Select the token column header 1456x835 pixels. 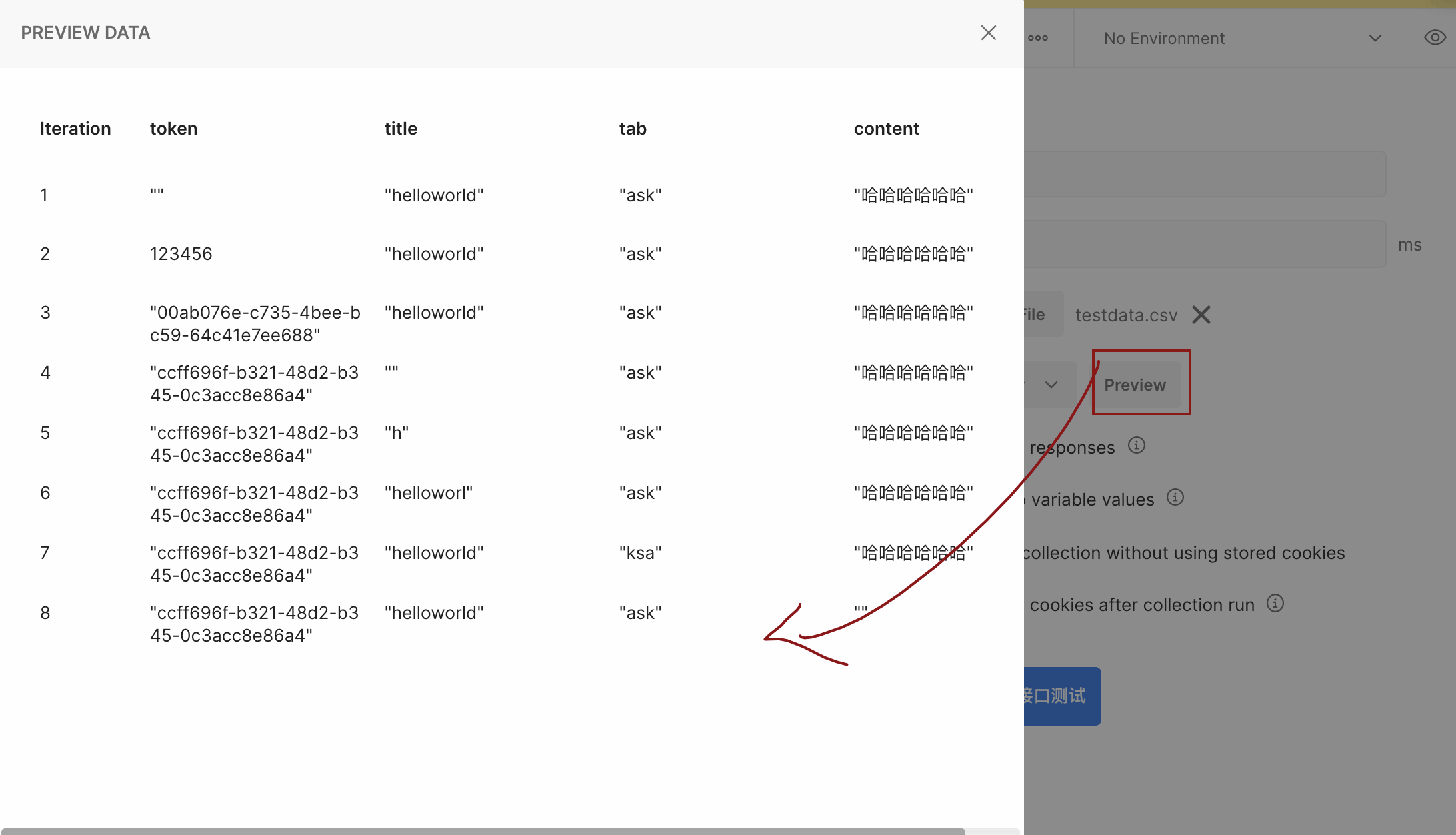(173, 129)
